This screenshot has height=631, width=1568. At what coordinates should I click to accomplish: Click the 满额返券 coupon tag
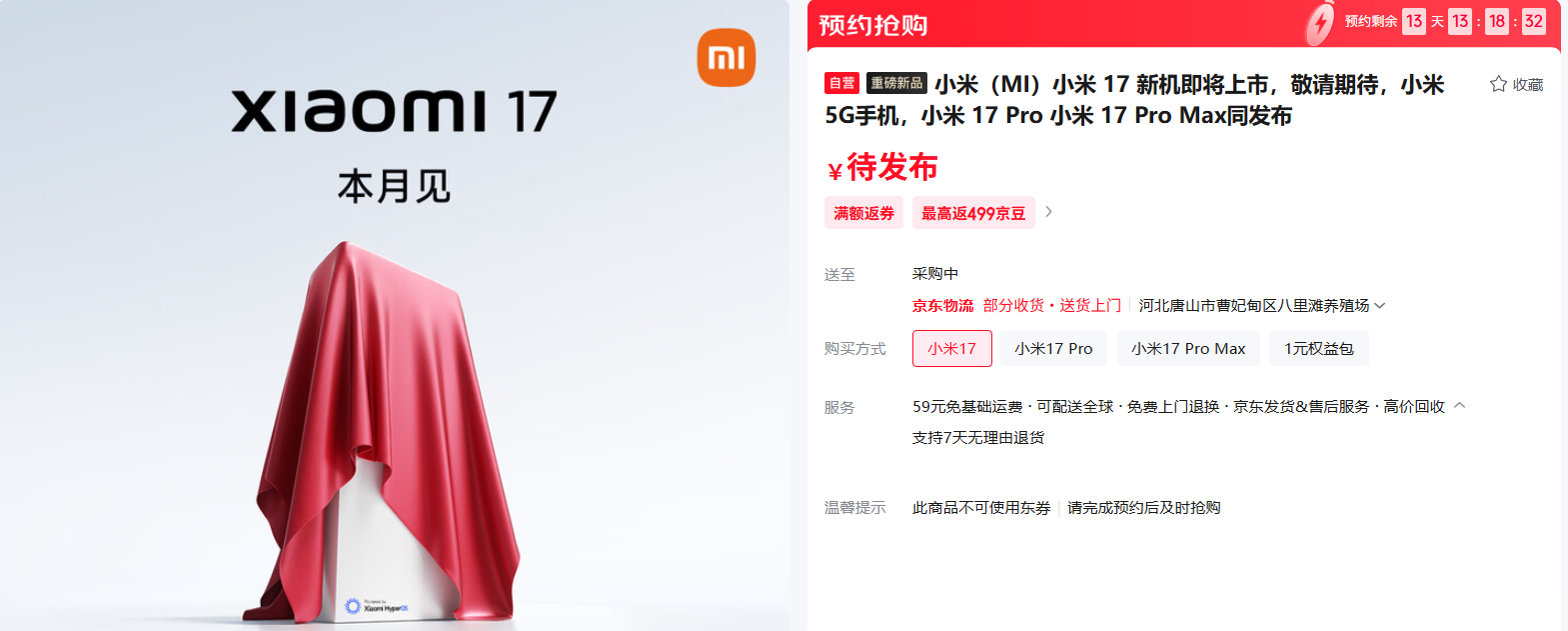[863, 213]
